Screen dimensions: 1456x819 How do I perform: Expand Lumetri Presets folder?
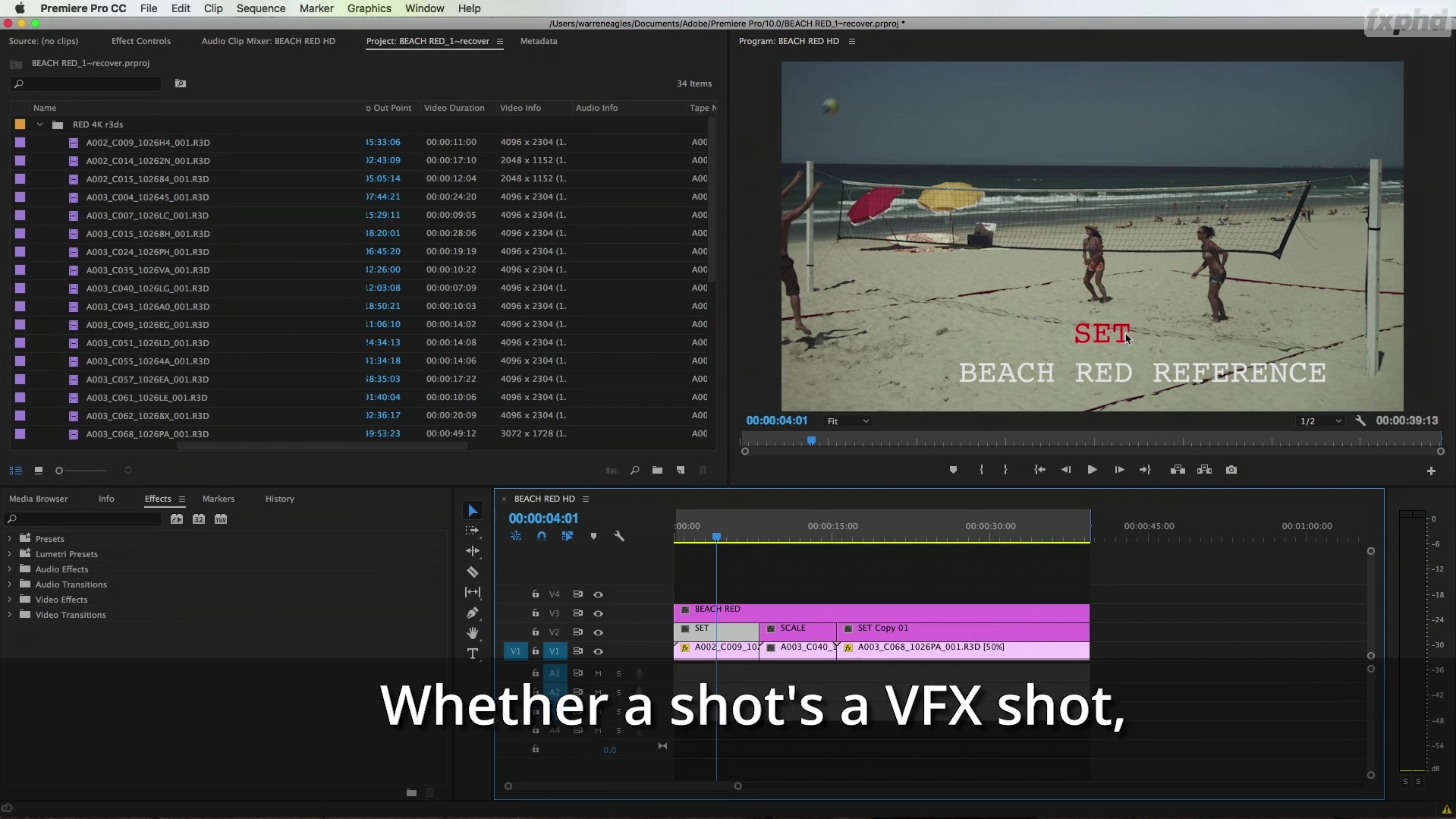9,554
